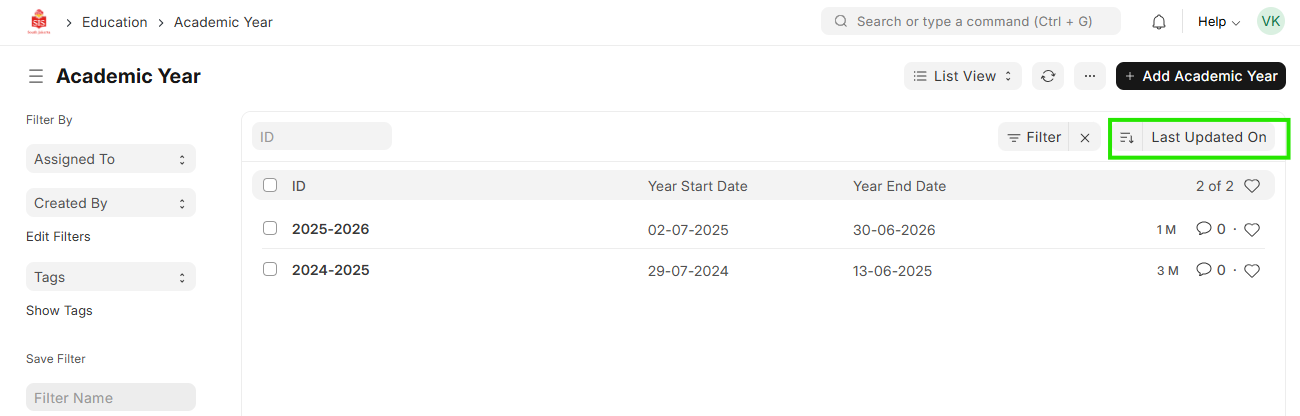
Task: Toggle the sort direction icon
Action: (x=1127, y=137)
